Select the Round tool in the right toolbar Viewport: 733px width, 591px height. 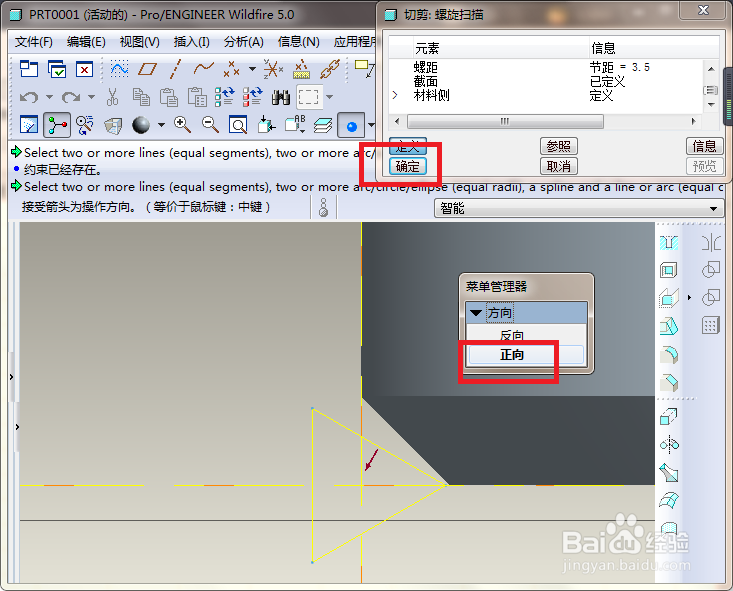point(669,354)
